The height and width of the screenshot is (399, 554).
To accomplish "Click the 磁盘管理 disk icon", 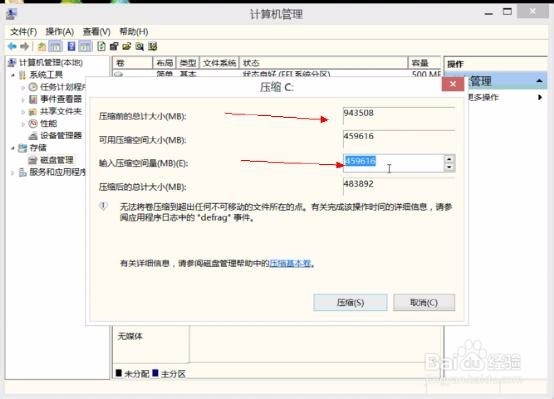I will [33, 160].
